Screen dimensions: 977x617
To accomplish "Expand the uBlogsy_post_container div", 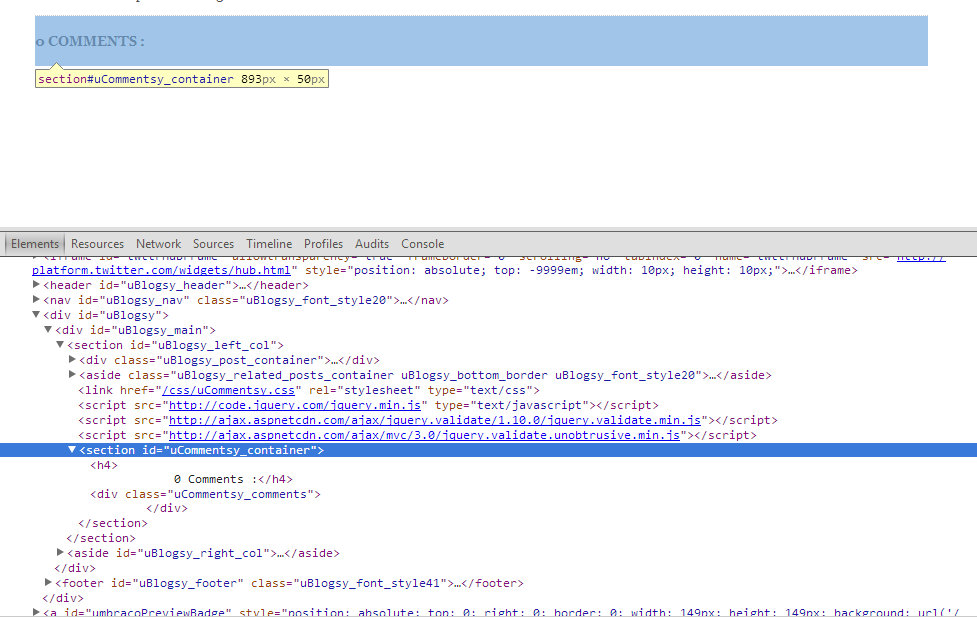I will 72,360.
